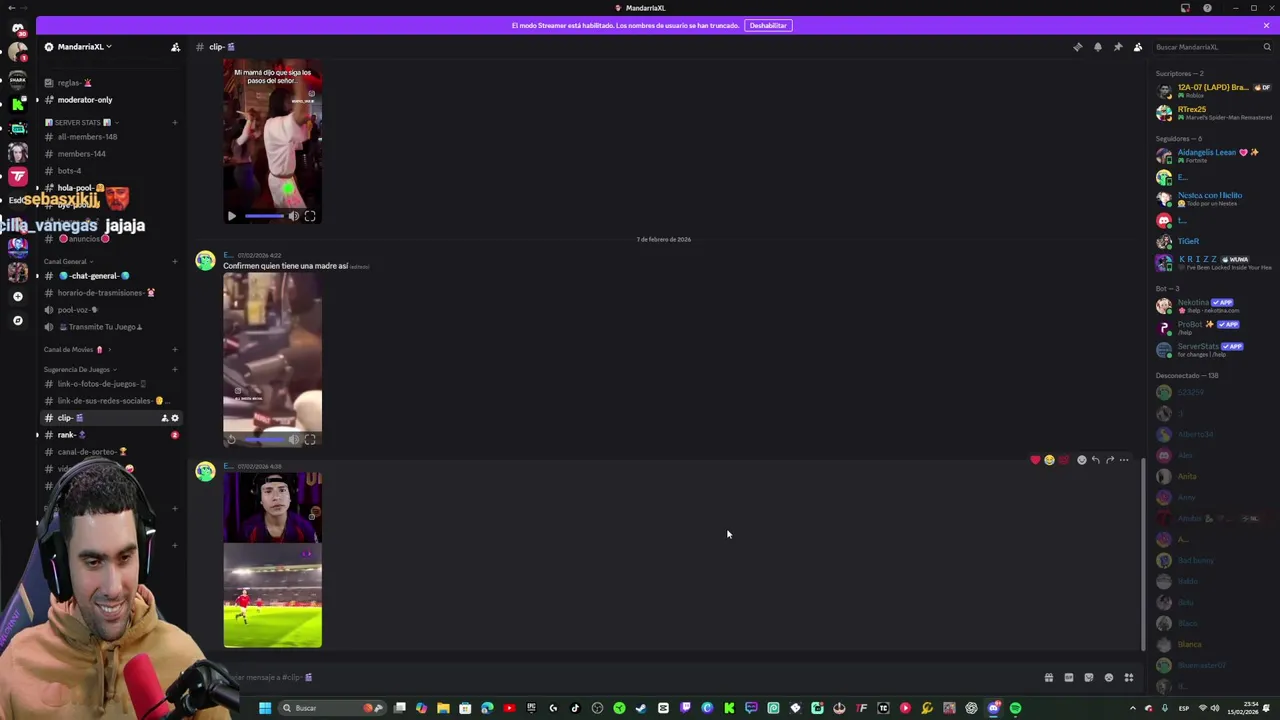Viewport: 1280px width, 720px height.
Task: Toggle the member list panel
Action: pyautogui.click(x=1137, y=47)
